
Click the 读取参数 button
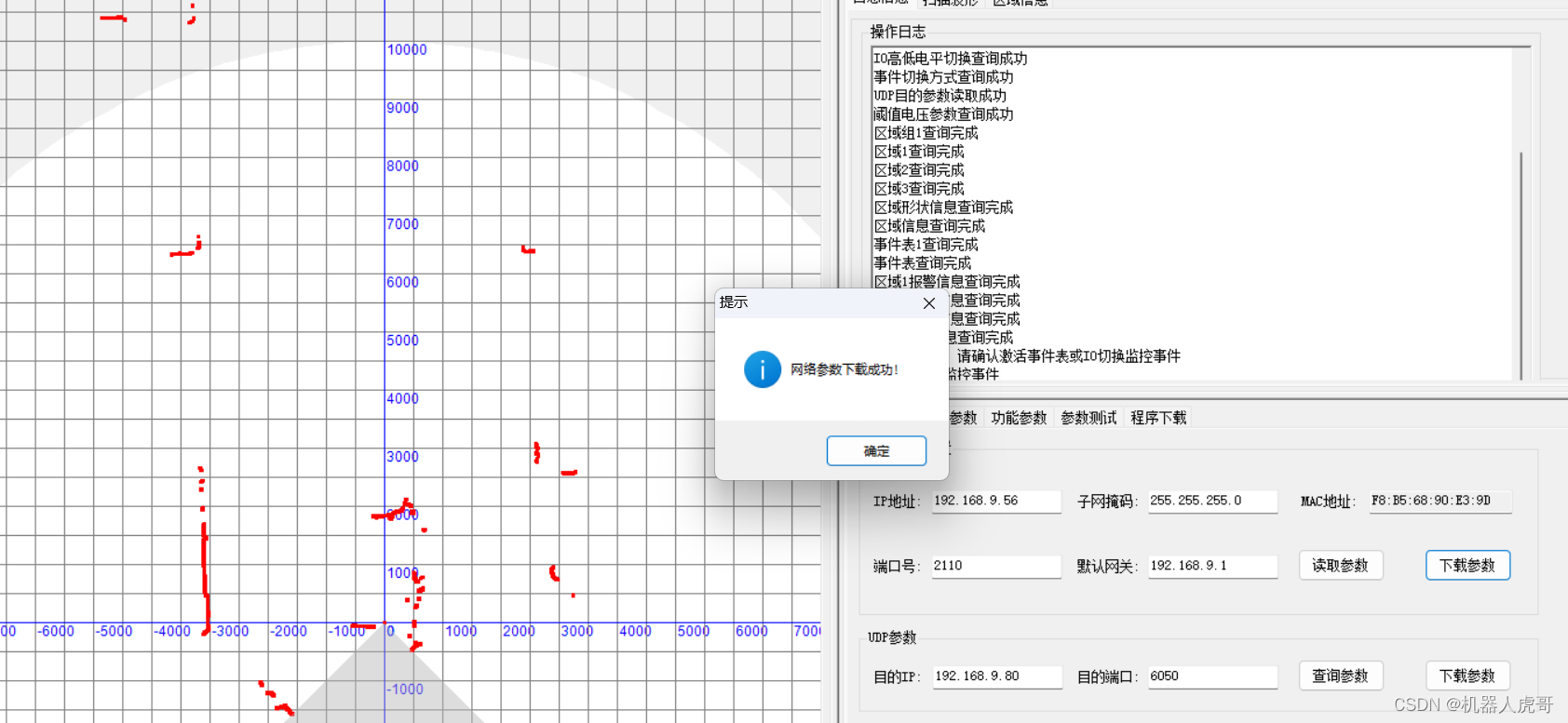point(1341,566)
